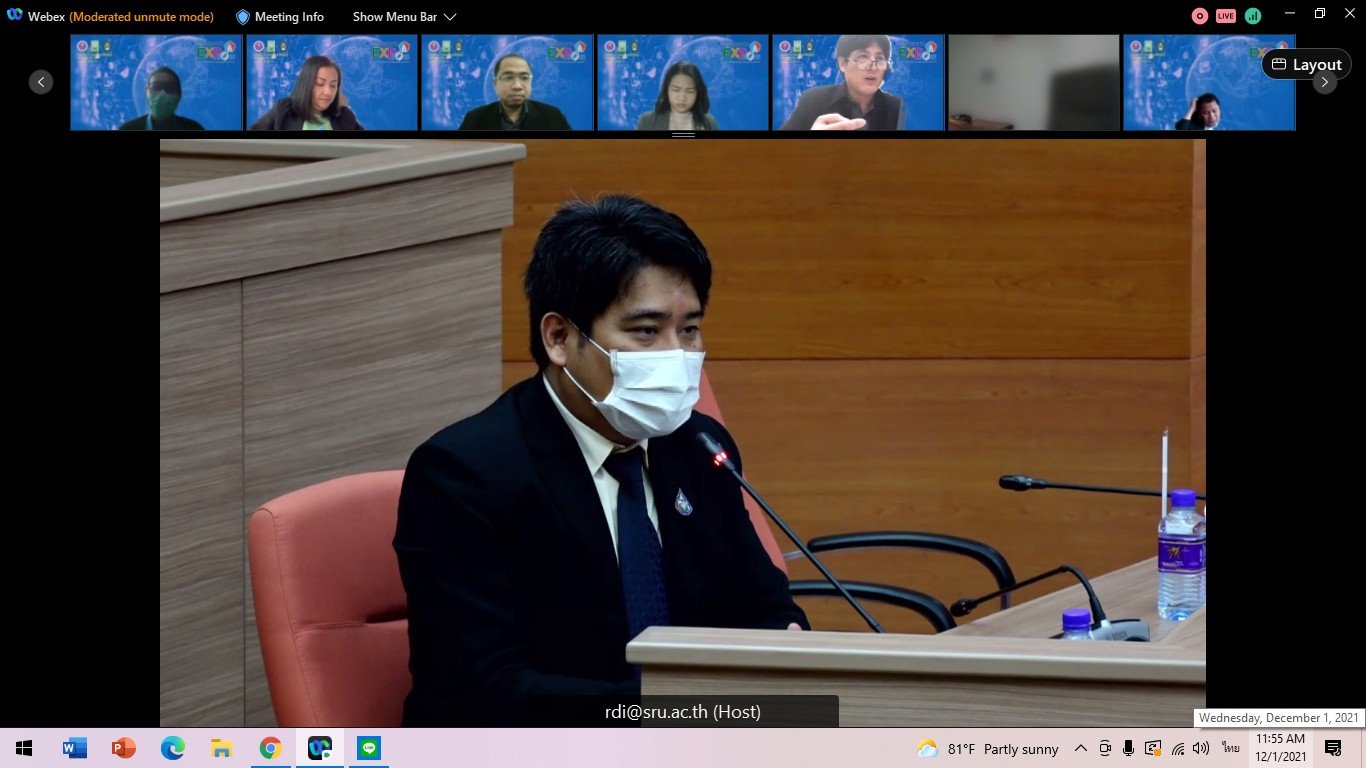This screenshot has width=1366, height=768.
Task: Expand the Show Menu Bar dropdown
Action: pos(405,17)
